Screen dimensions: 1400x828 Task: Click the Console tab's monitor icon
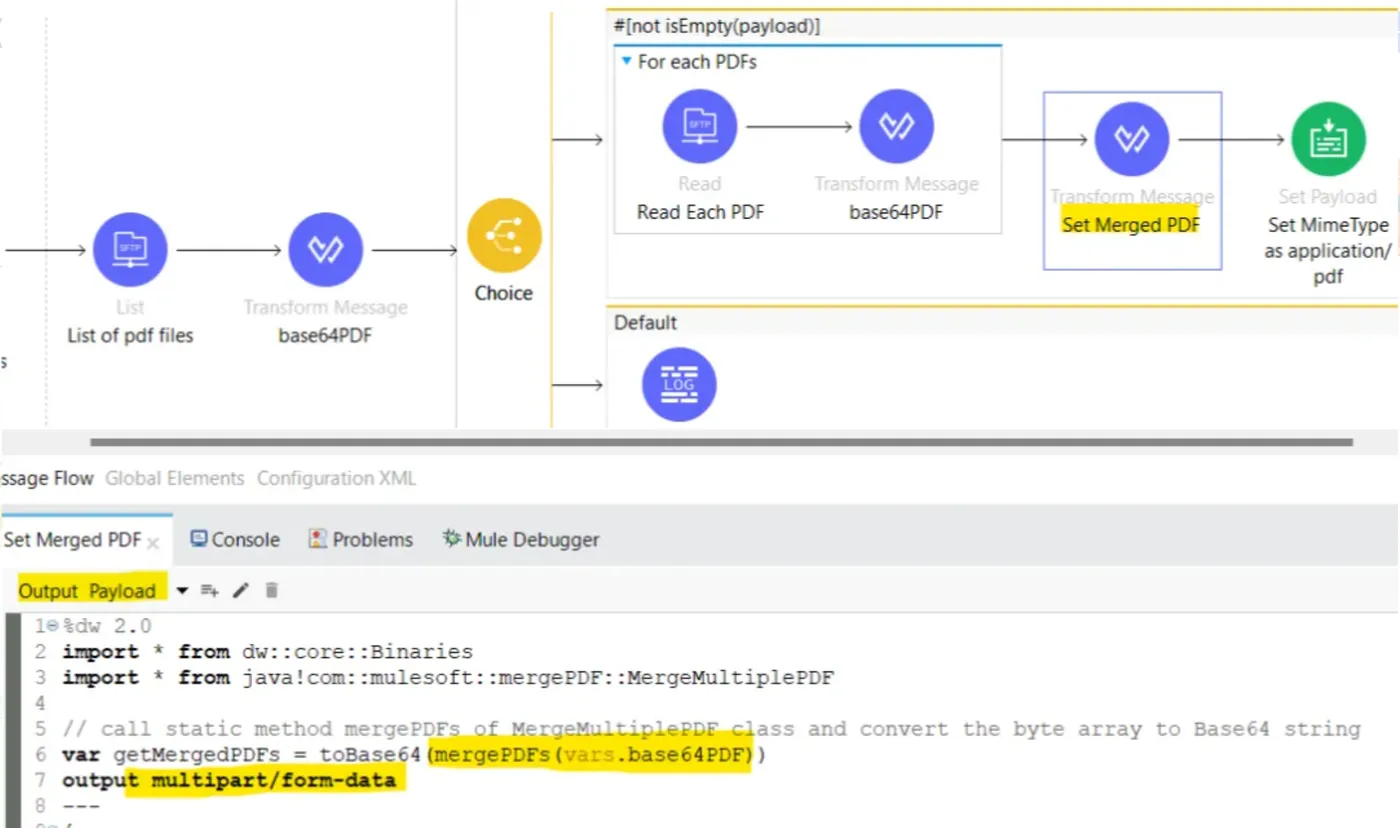click(198, 539)
